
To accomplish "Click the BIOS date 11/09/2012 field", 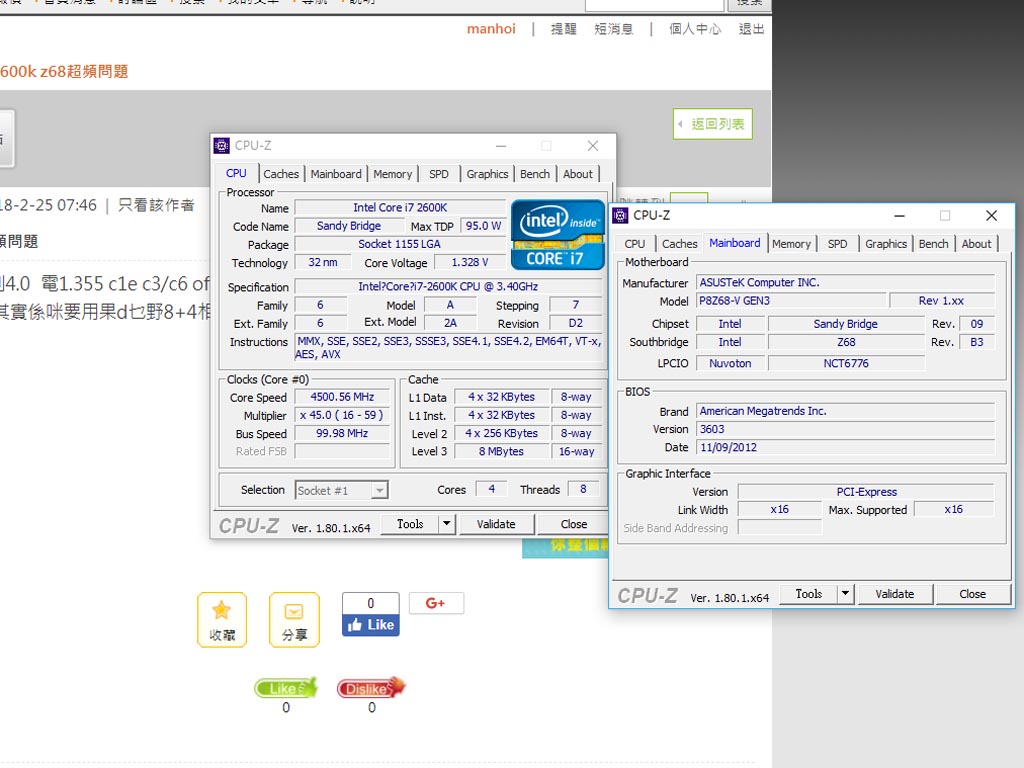I will coord(846,448).
